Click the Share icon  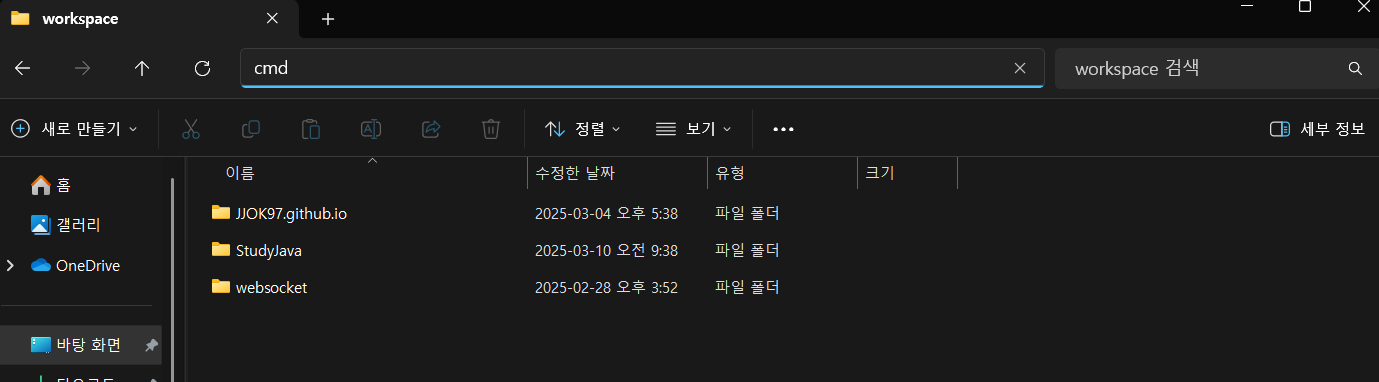pos(431,129)
